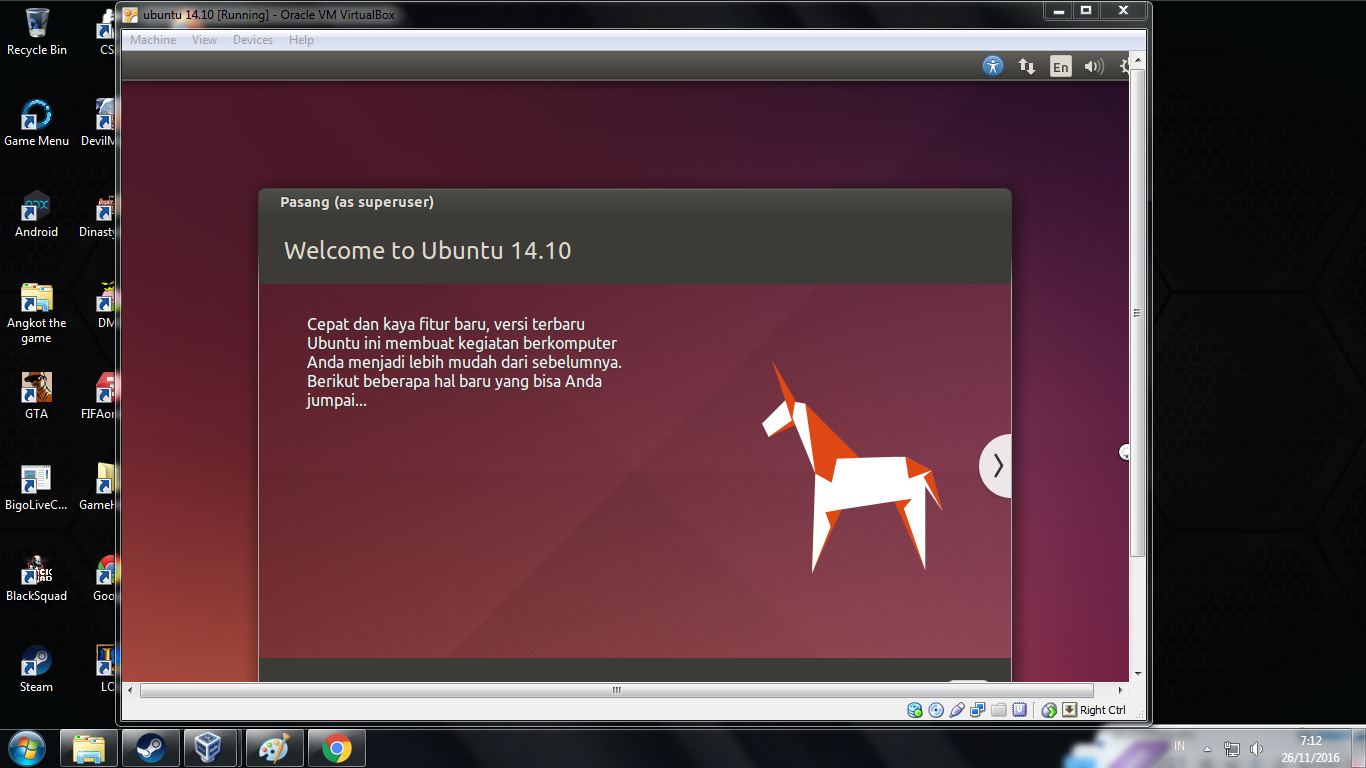The image size is (1366, 768).
Task: Open the Ubuntu sound volume indicator
Action: 1094,67
